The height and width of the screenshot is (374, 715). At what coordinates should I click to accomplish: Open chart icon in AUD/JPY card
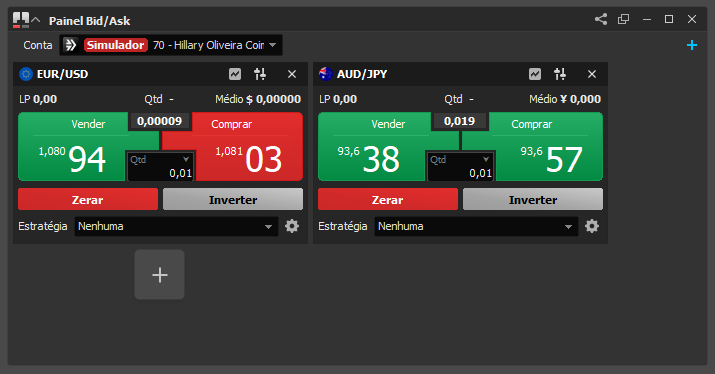pos(535,74)
